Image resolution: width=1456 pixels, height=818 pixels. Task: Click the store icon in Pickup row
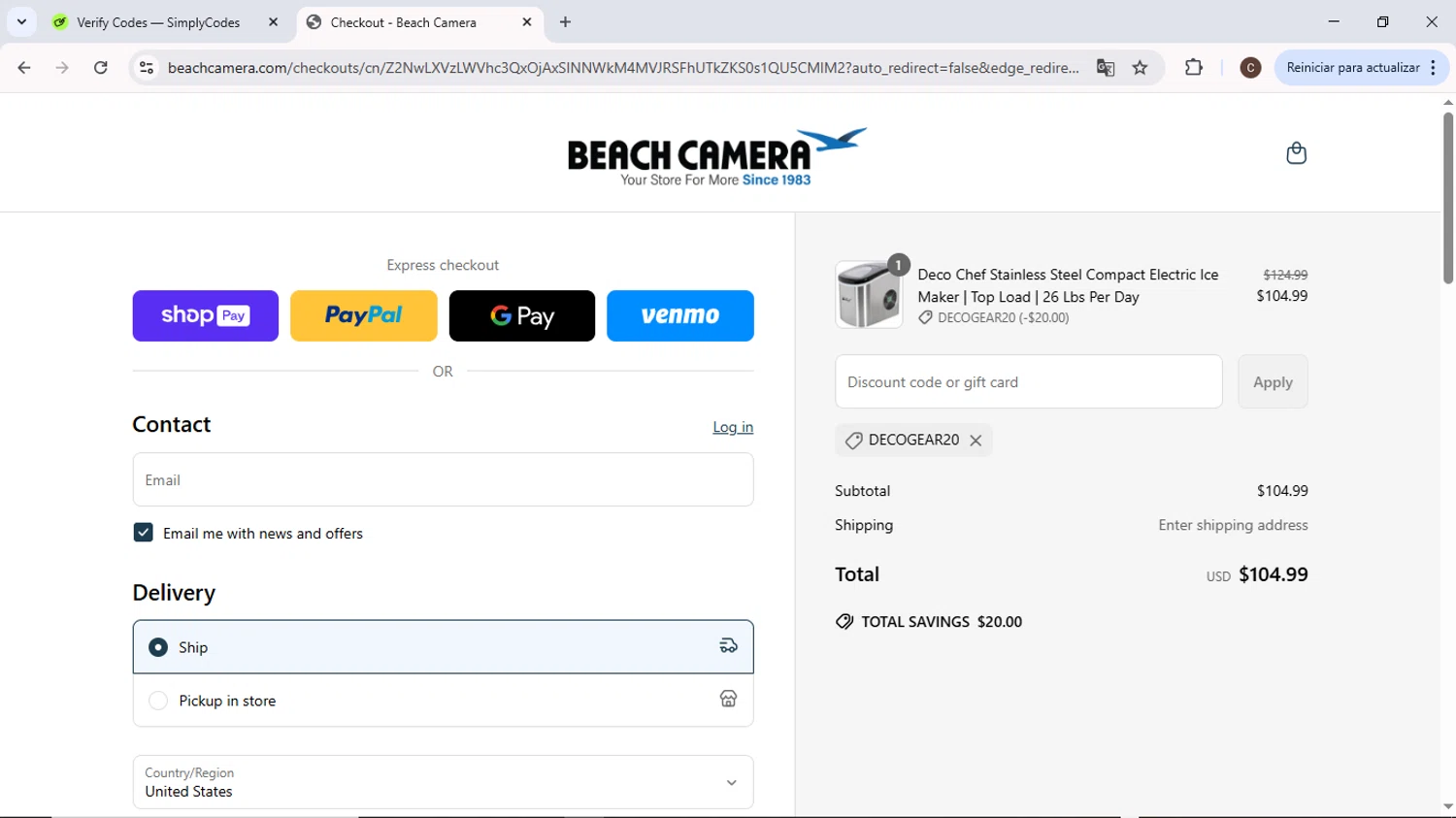(x=728, y=699)
